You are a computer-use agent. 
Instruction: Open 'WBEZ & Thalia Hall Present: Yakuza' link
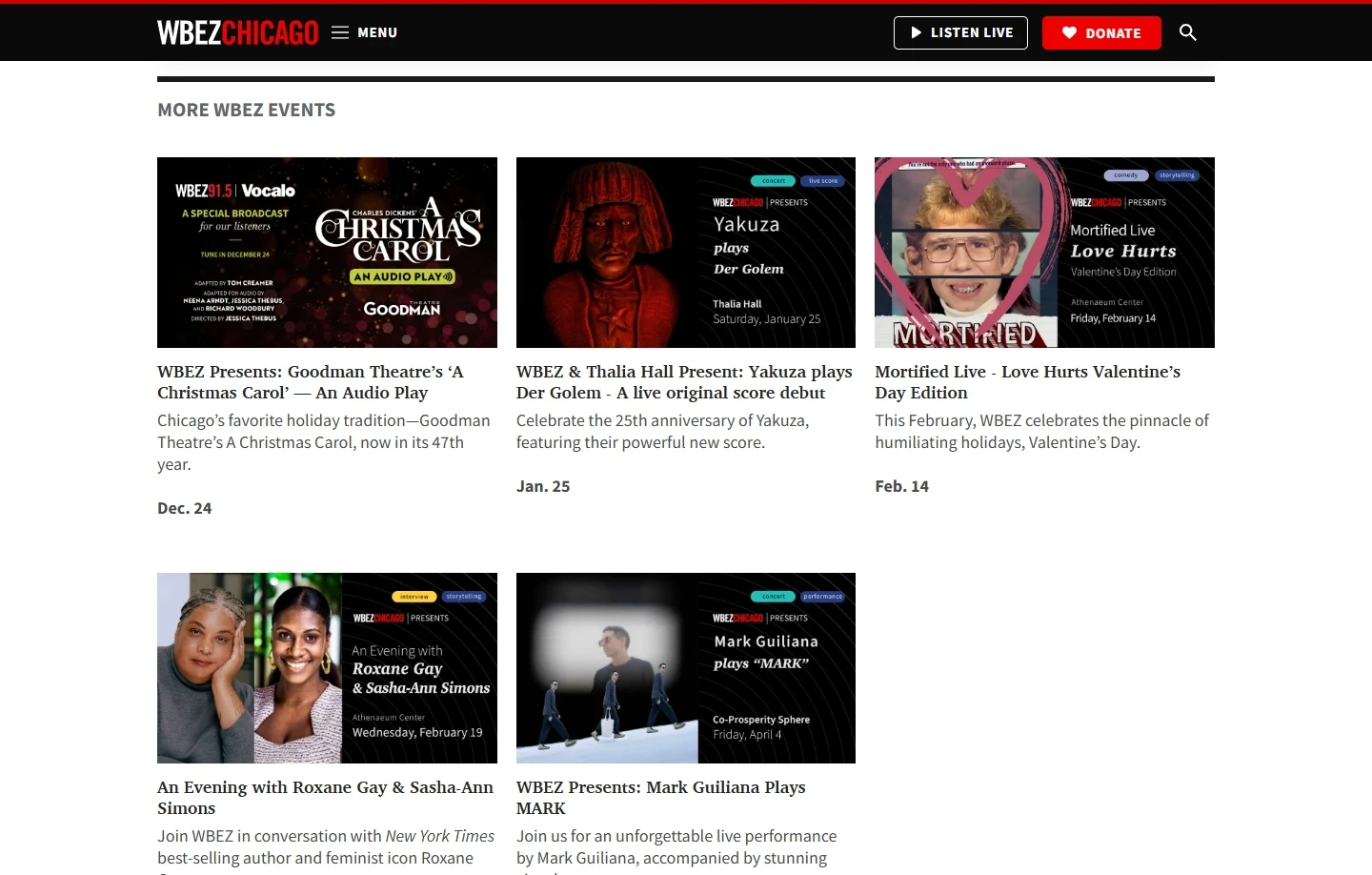click(684, 382)
